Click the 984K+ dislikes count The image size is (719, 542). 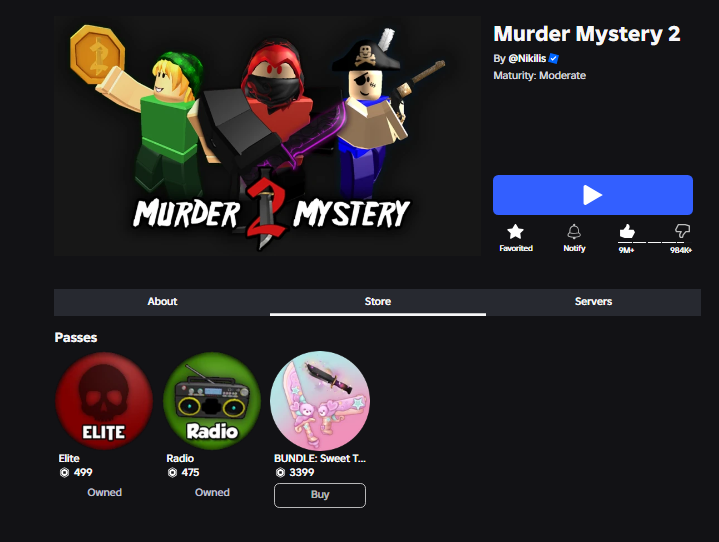click(681, 250)
